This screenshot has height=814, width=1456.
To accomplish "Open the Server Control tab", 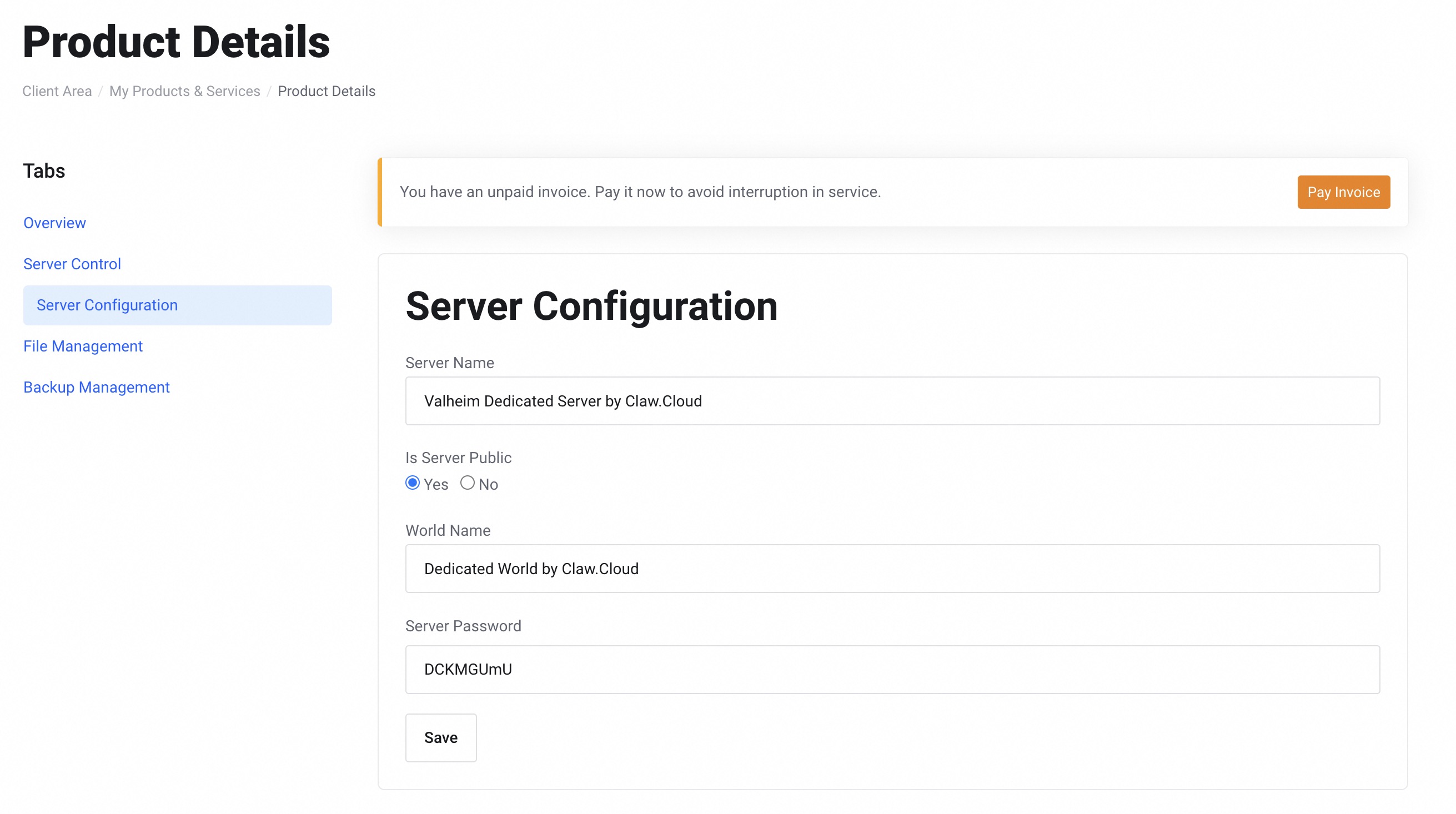I will point(72,264).
